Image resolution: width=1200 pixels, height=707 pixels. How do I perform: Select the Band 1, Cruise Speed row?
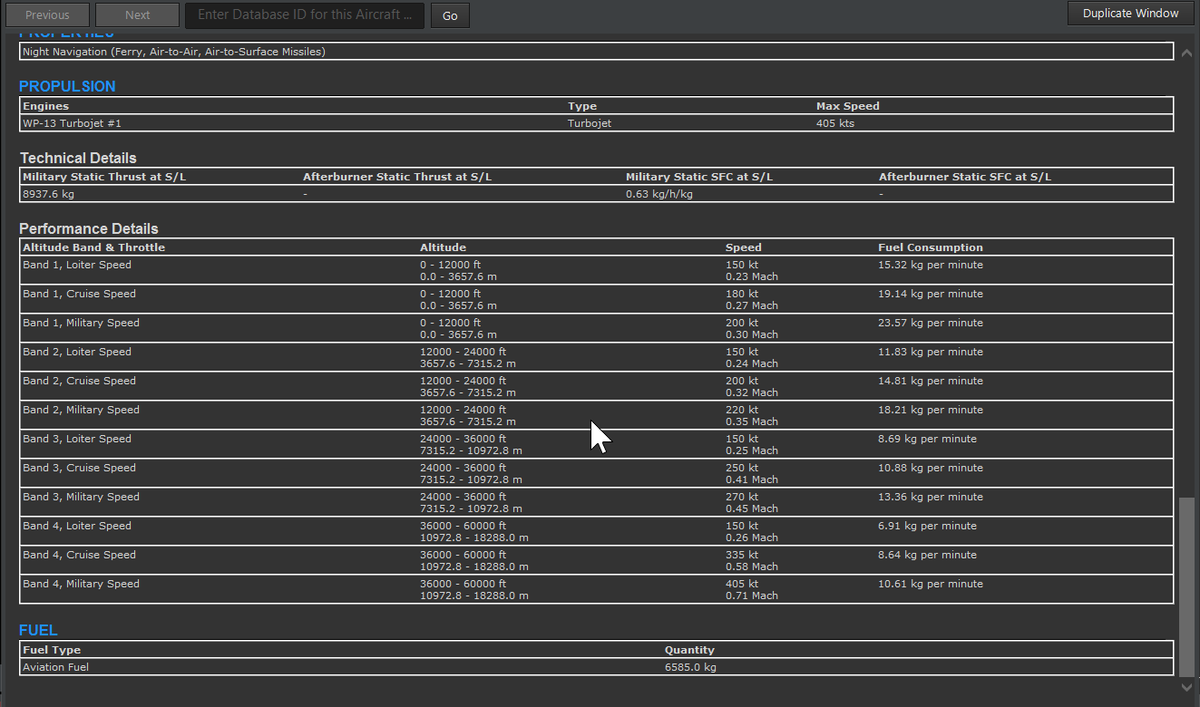click(596, 300)
